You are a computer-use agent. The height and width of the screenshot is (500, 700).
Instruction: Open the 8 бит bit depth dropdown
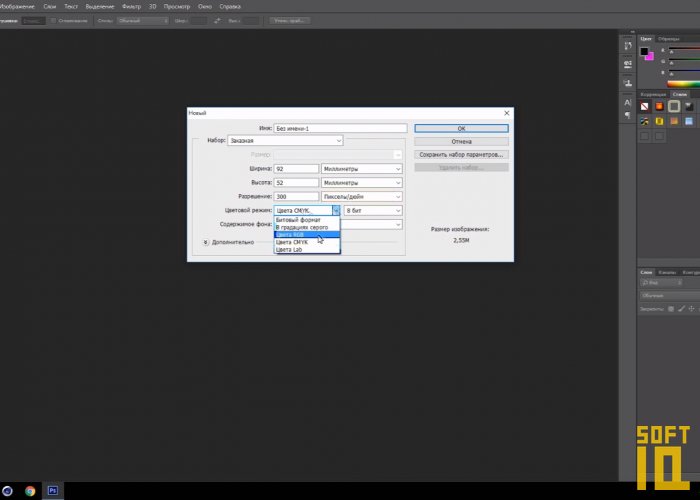tap(373, 210)
